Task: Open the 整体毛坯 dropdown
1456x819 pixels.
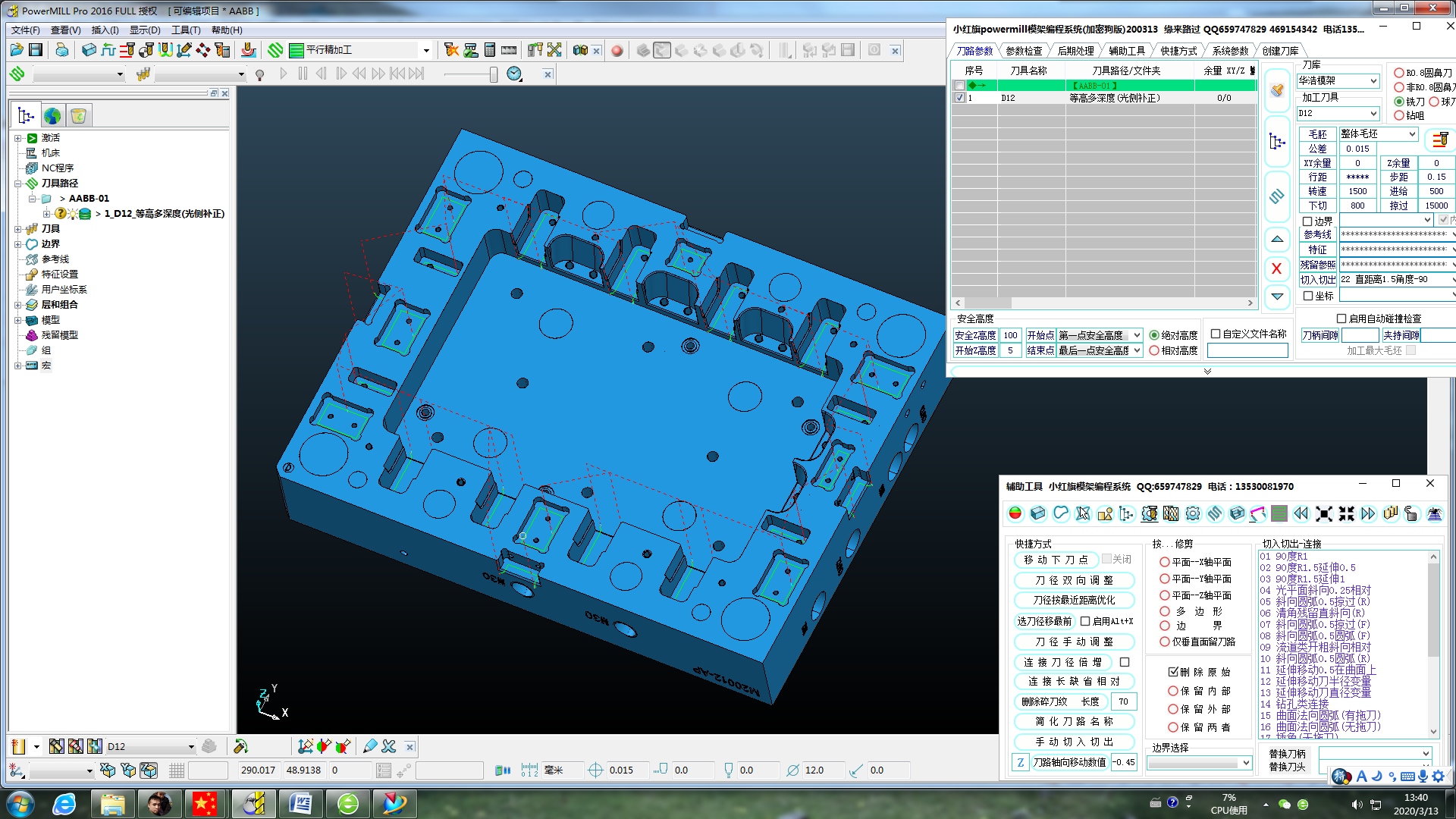Action: (1412, 133)
